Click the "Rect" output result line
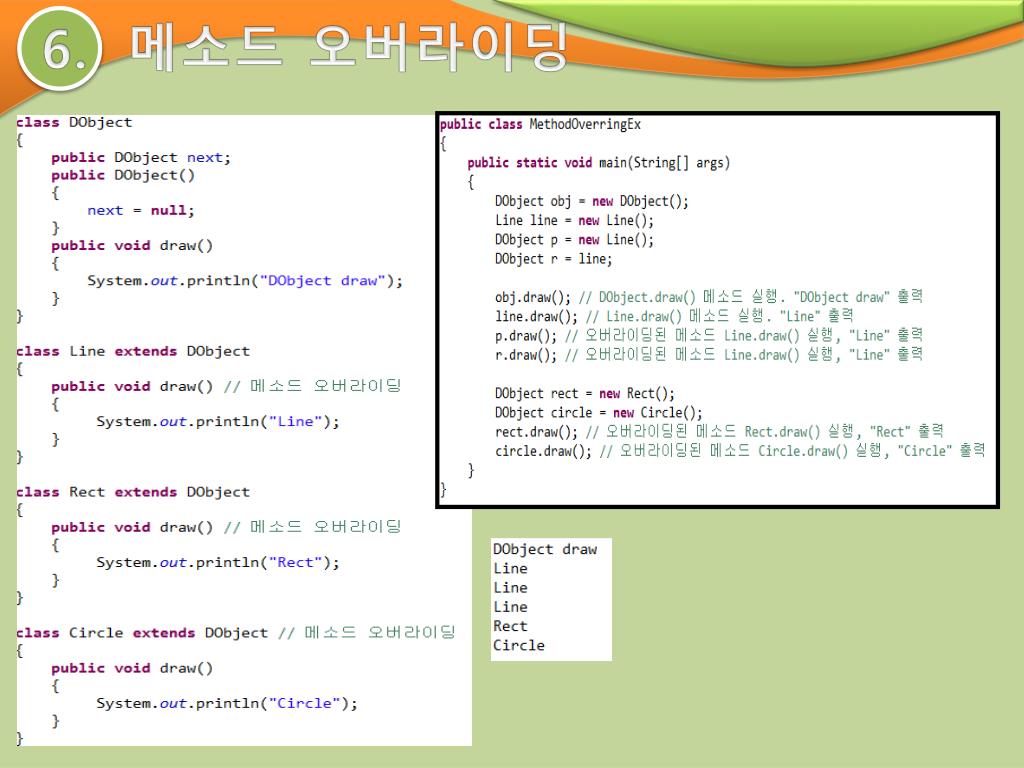Screen dimensions: 1024x768 click(x=510, y=626)
